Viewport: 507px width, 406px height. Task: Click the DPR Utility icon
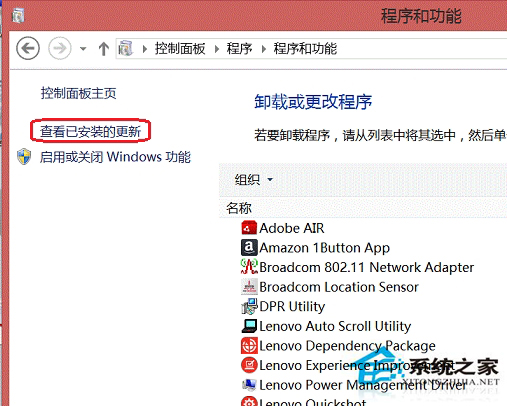pyautogui.click(x=249, y=306)
